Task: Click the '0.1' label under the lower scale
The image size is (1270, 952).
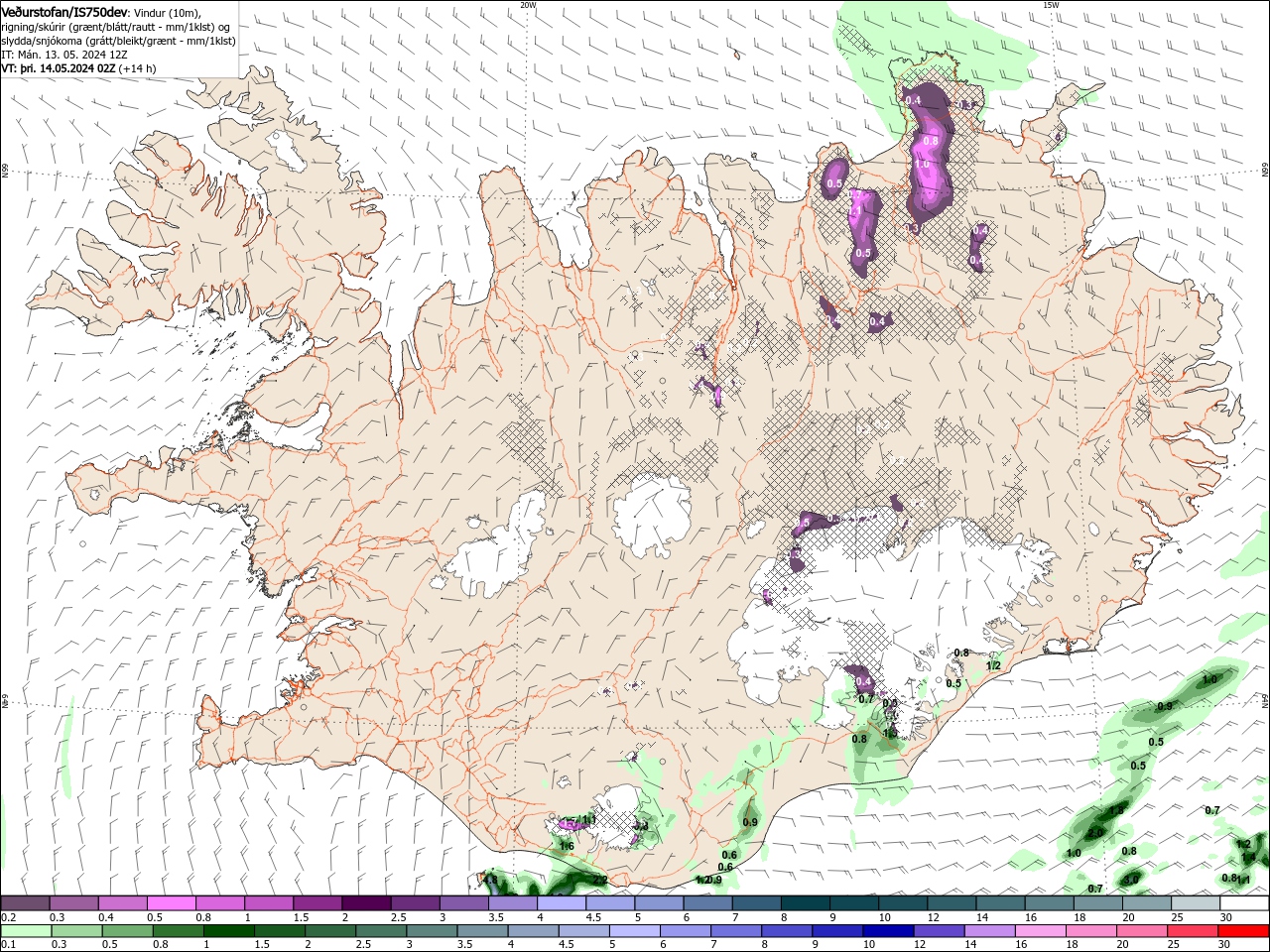Action: coord(8,945)
